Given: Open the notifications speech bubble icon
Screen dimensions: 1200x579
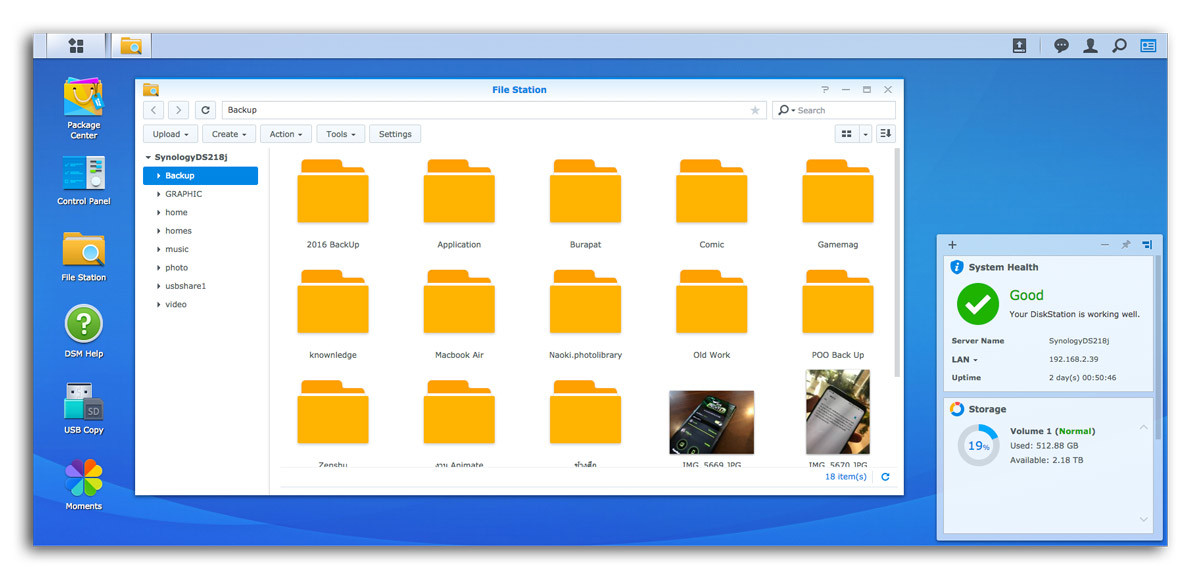Looking at the screenshot, I should pos(1061,46).
